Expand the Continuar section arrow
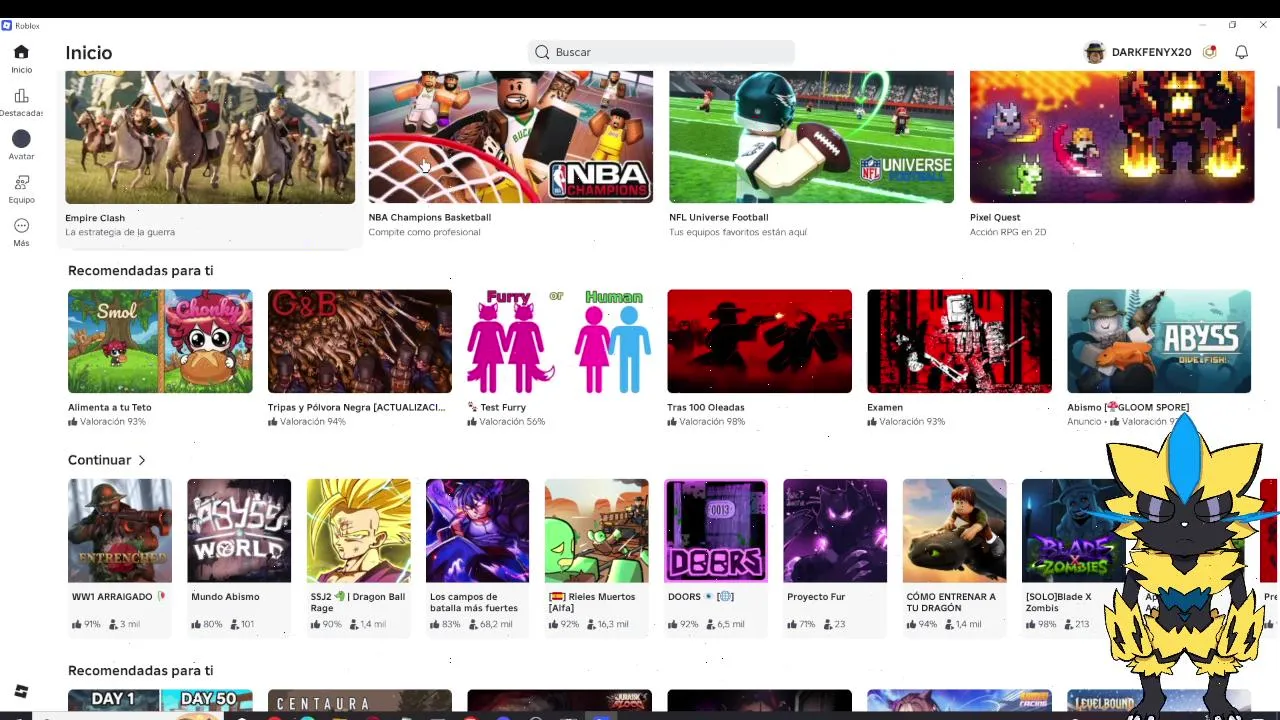Screen dimensions: 1280x720 (x=142, y=460)
